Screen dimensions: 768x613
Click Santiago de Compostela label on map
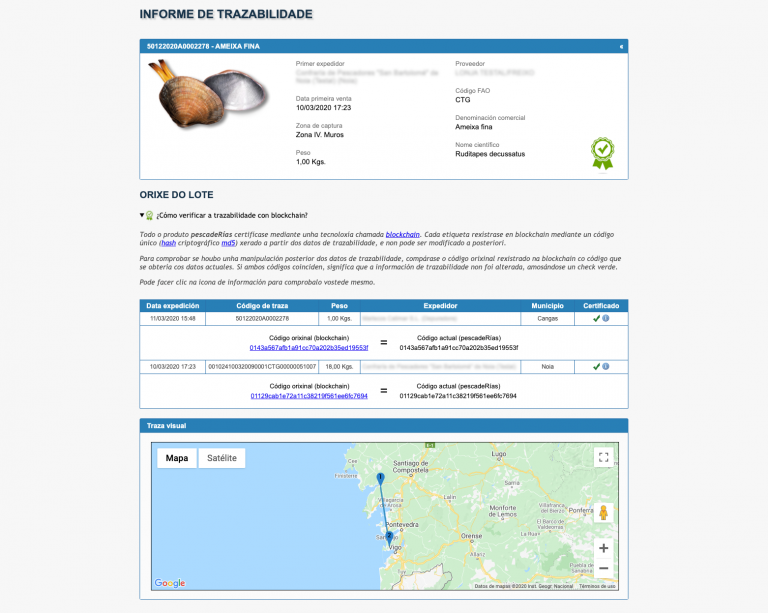[410, 466]
